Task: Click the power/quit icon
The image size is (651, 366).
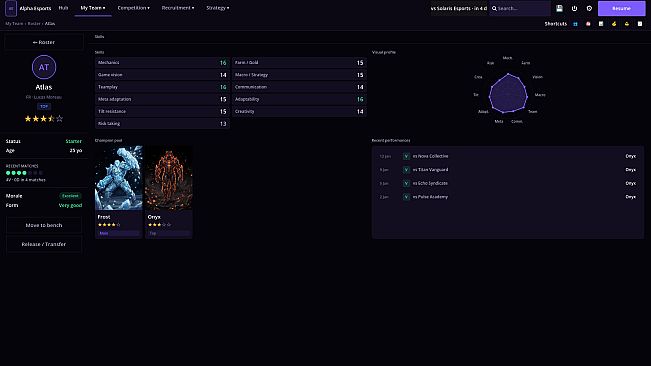Action: [574, 8]
